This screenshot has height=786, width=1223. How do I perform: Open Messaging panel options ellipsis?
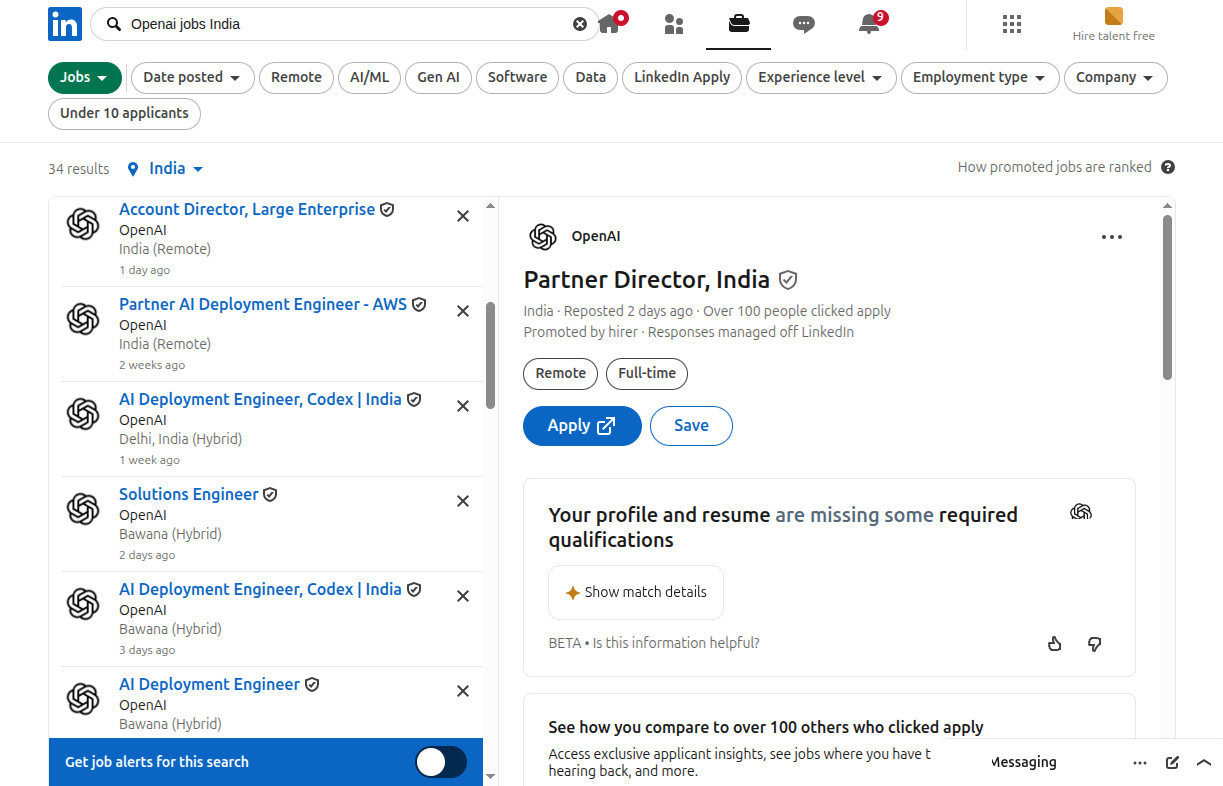click(x=1140, y=762)
